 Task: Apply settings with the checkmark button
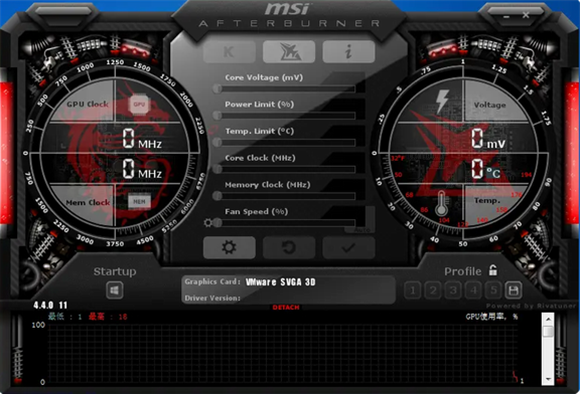(x=348, y=247)
